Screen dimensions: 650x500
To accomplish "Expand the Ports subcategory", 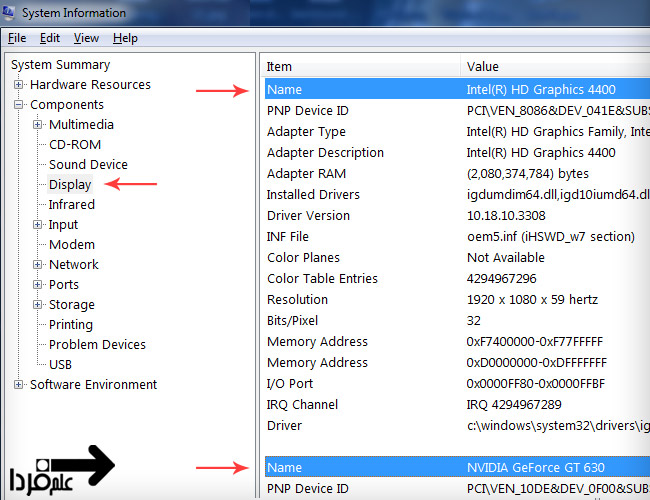I will [37, 285].
